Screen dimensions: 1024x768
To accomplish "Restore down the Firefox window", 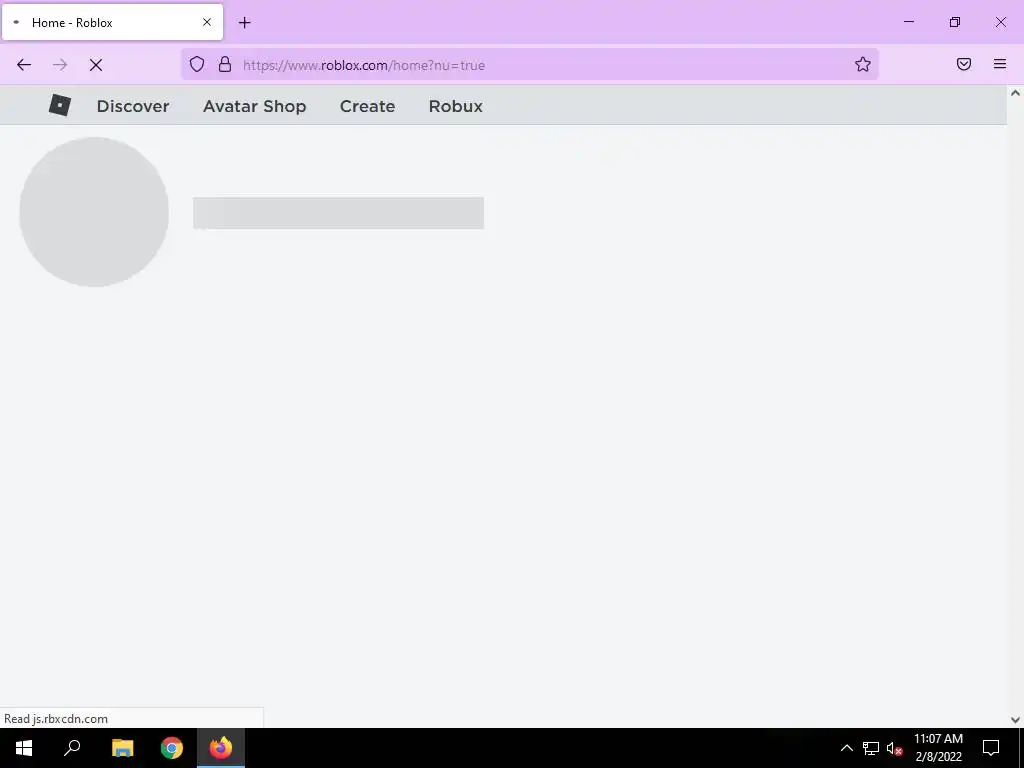I will point(954,22).
